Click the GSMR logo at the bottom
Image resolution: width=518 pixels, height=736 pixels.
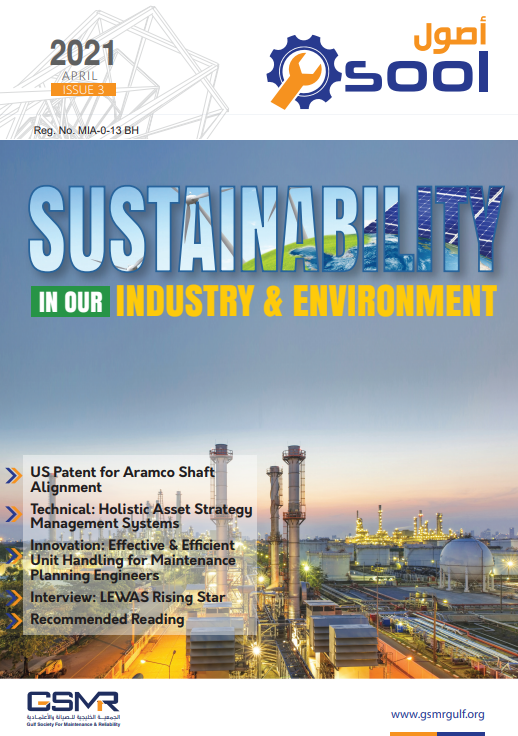pos(73,709)
